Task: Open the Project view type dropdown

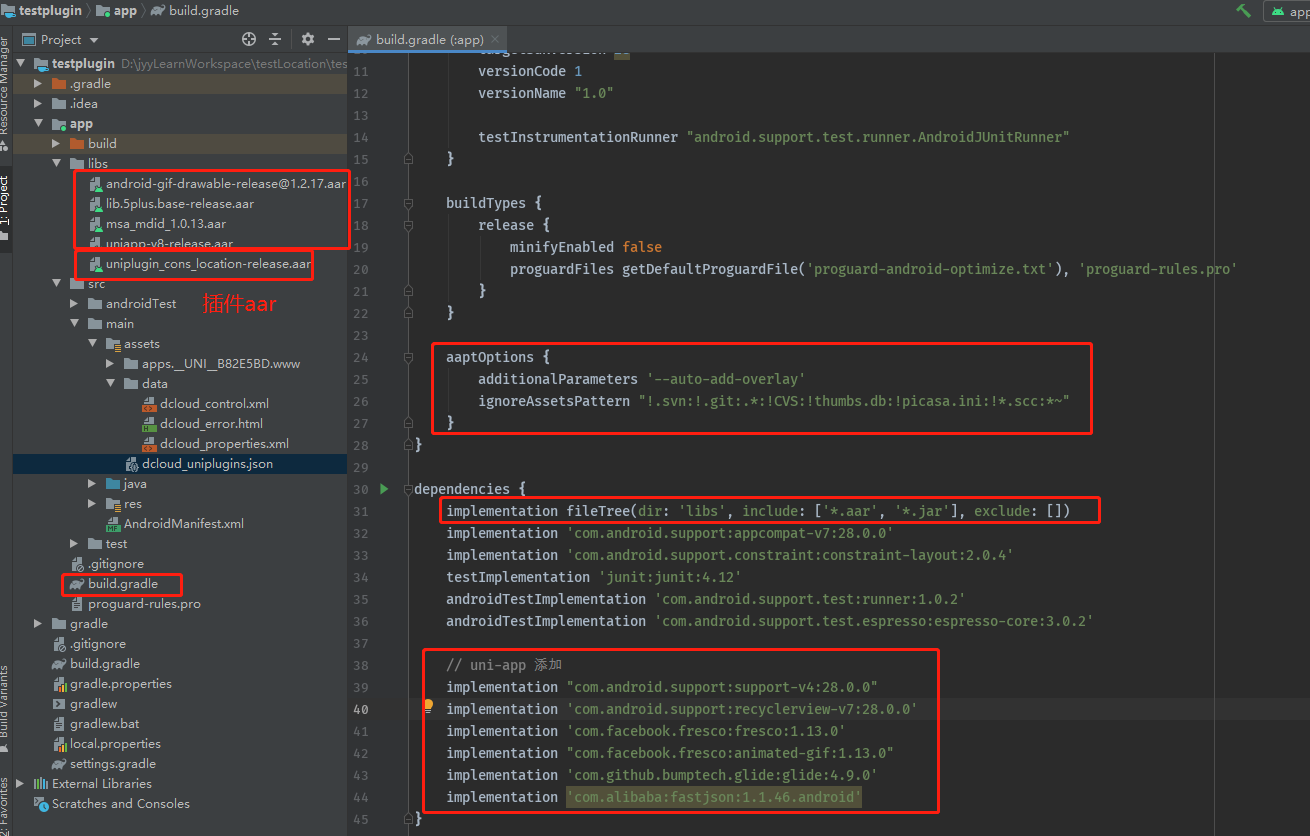Action: (60, 39)
